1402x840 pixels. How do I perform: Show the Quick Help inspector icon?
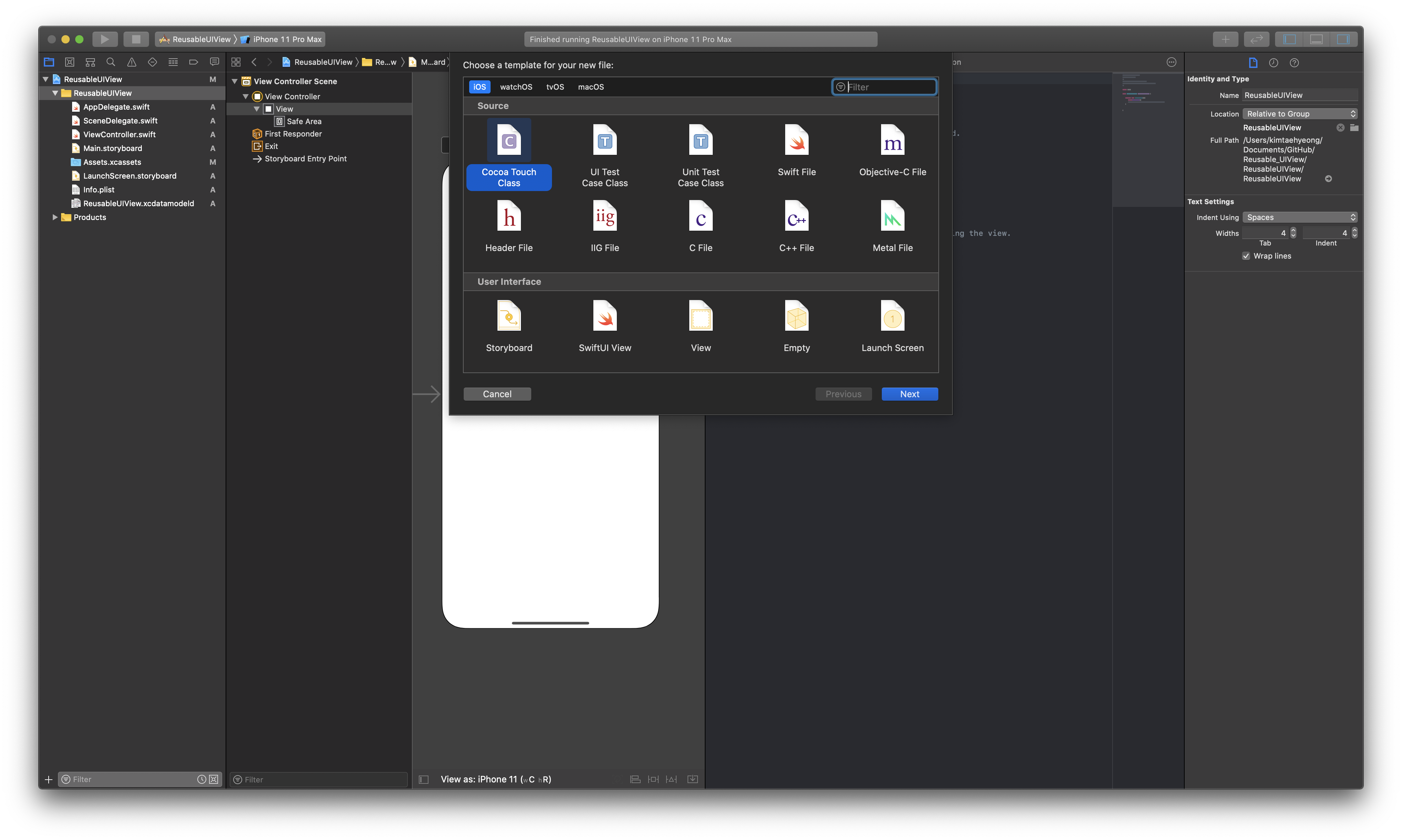pos(1294,63)
